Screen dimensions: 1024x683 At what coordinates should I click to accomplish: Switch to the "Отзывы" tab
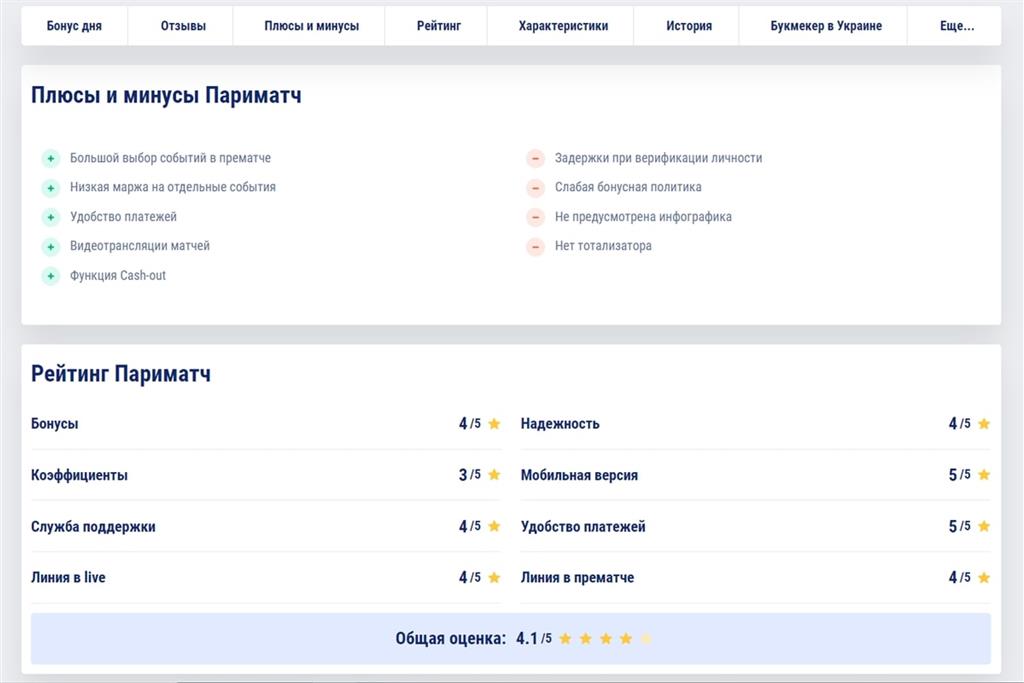pos(183,26)
